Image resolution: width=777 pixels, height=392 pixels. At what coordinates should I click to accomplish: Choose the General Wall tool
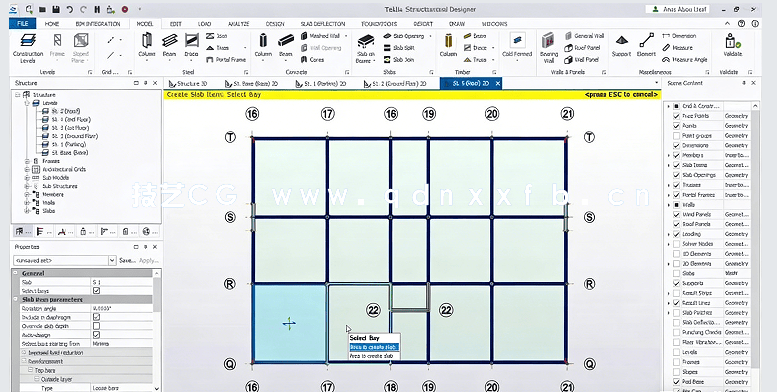pos(585,36)
